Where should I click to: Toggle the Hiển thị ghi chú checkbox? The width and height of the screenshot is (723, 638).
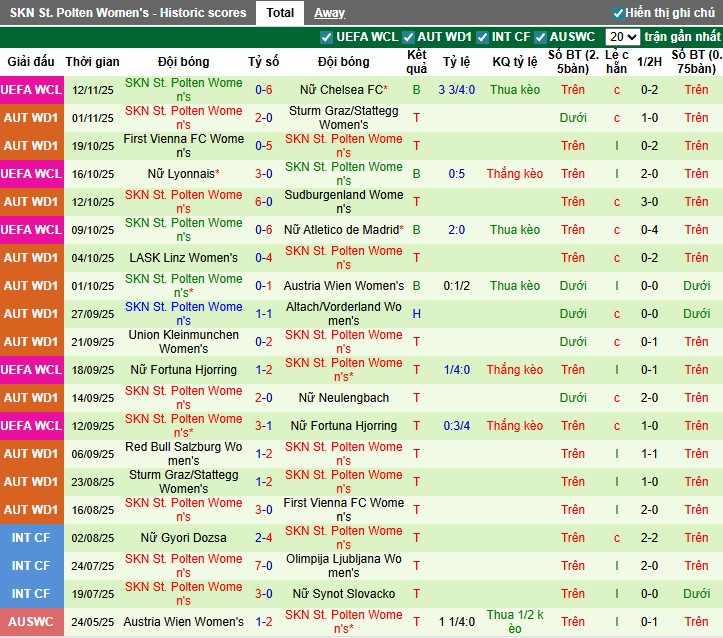point(618,13)
